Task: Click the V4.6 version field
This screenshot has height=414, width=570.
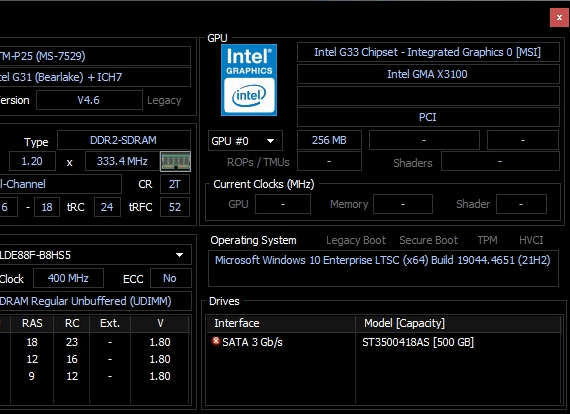Action: [x=89, y=100]
